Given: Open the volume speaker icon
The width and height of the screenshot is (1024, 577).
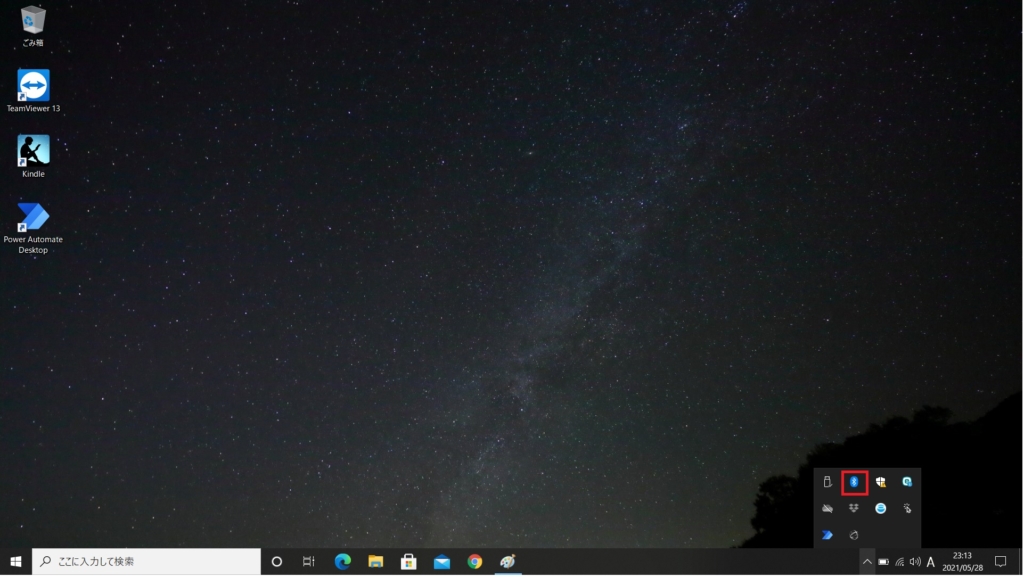Looking at the screenshot, I should pyautogui.click(x=915, y=562).
